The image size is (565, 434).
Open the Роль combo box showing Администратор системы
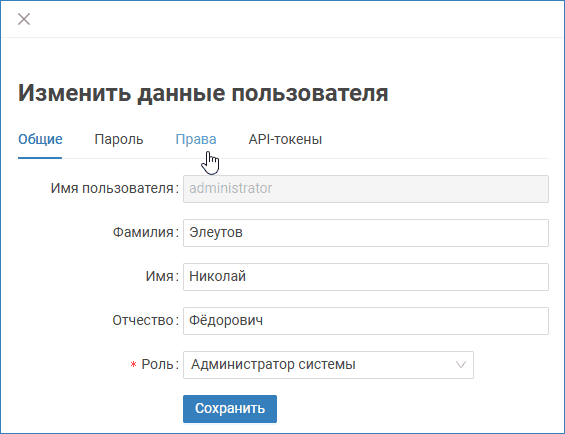tap(328, 365)
